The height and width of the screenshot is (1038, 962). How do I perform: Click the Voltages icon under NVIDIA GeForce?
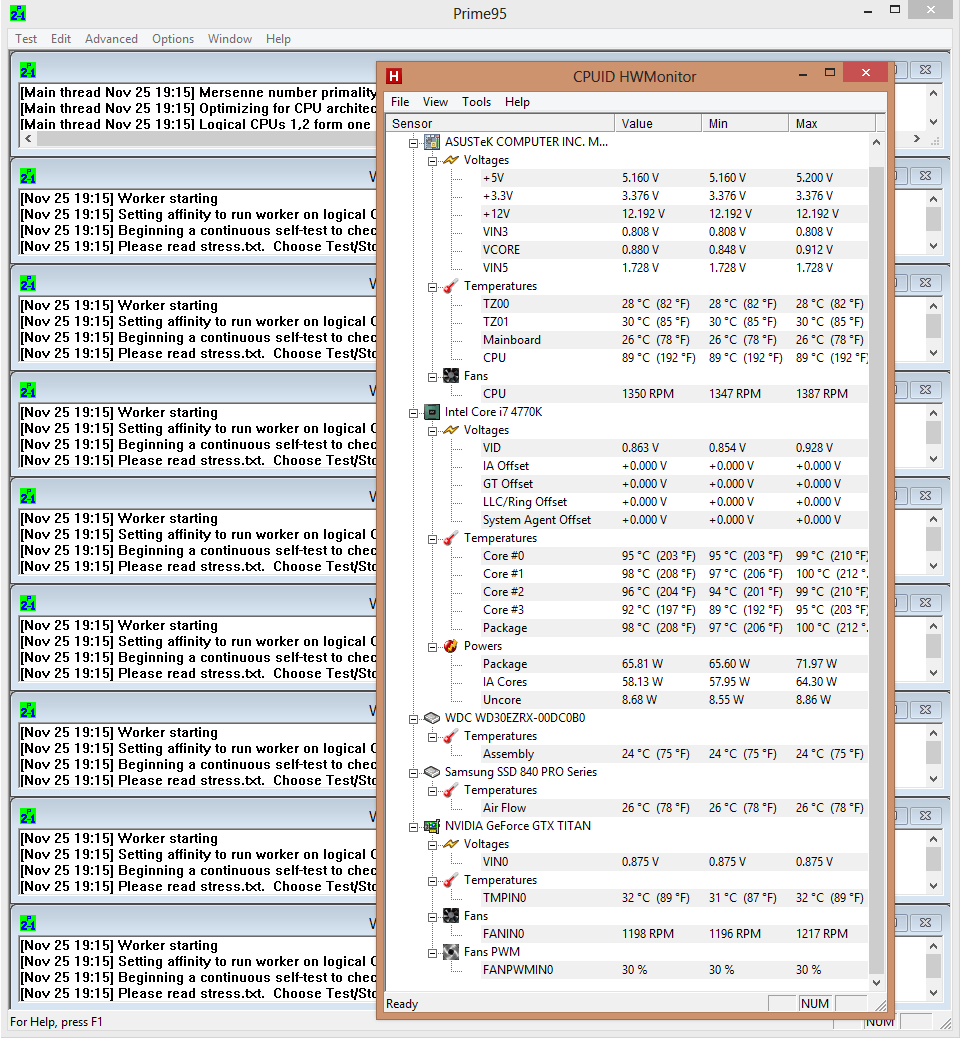tap(451, 844)
